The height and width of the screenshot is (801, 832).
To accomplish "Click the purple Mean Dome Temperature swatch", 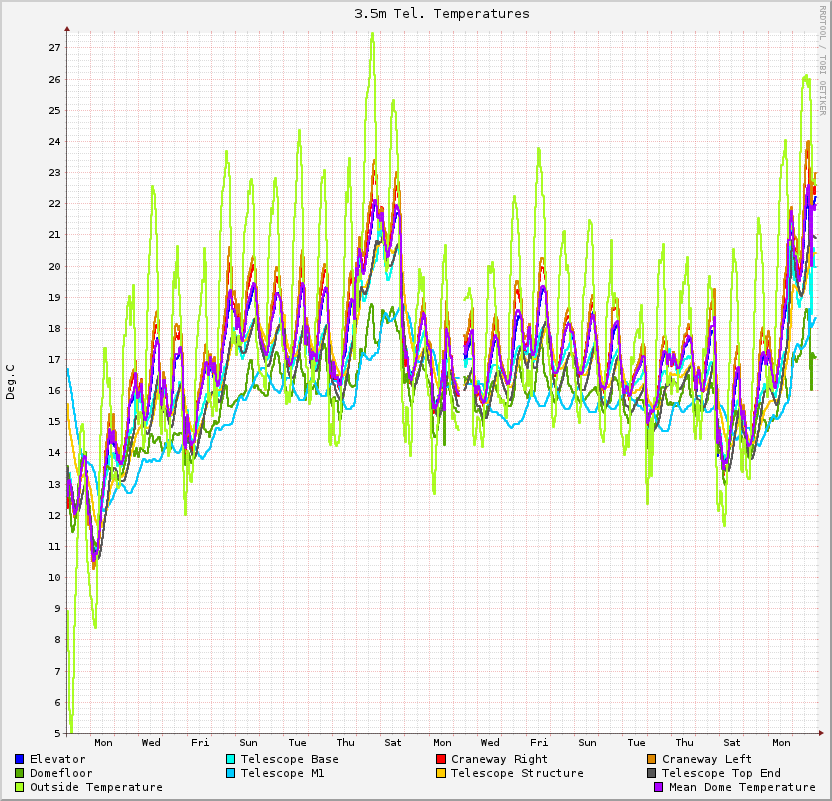I will pos(659,787).
